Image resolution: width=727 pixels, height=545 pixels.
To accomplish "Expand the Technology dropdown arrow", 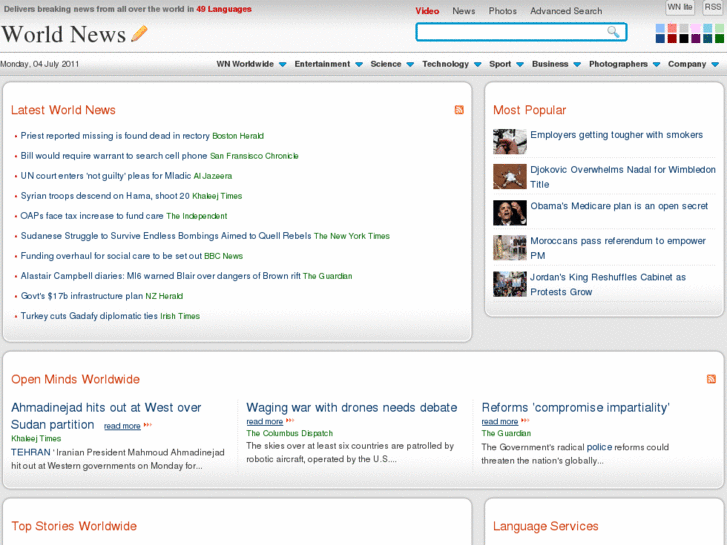I will [x=478, y=64].
